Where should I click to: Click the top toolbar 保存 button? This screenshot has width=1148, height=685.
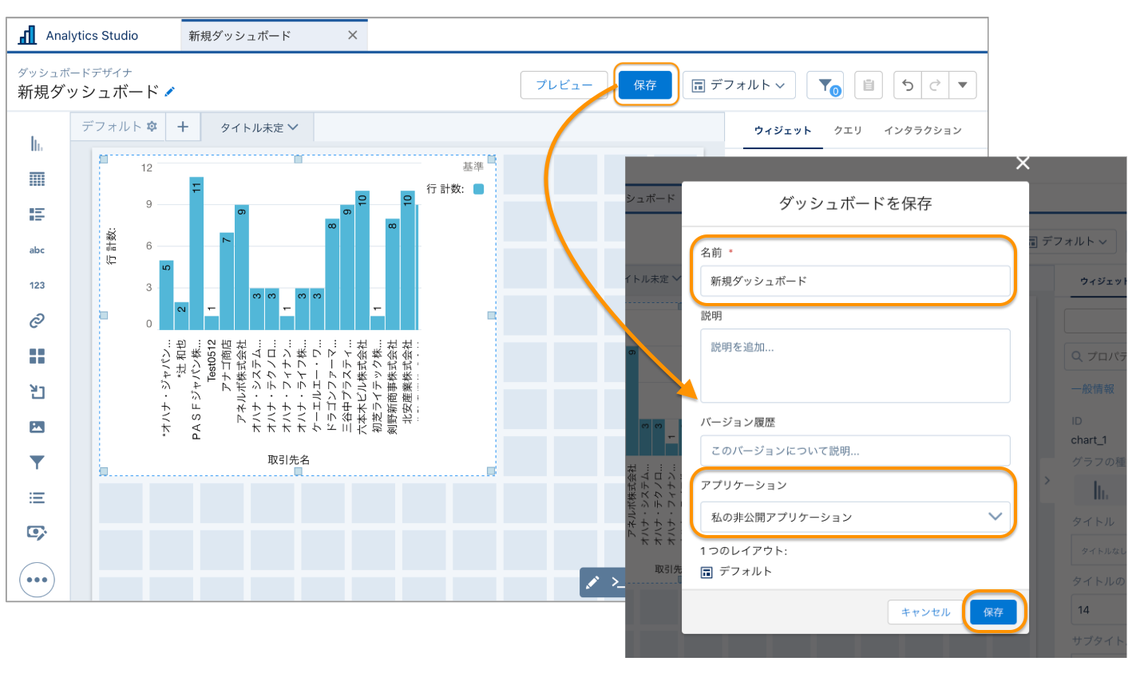pyautogui.click(x=644, y=85)
